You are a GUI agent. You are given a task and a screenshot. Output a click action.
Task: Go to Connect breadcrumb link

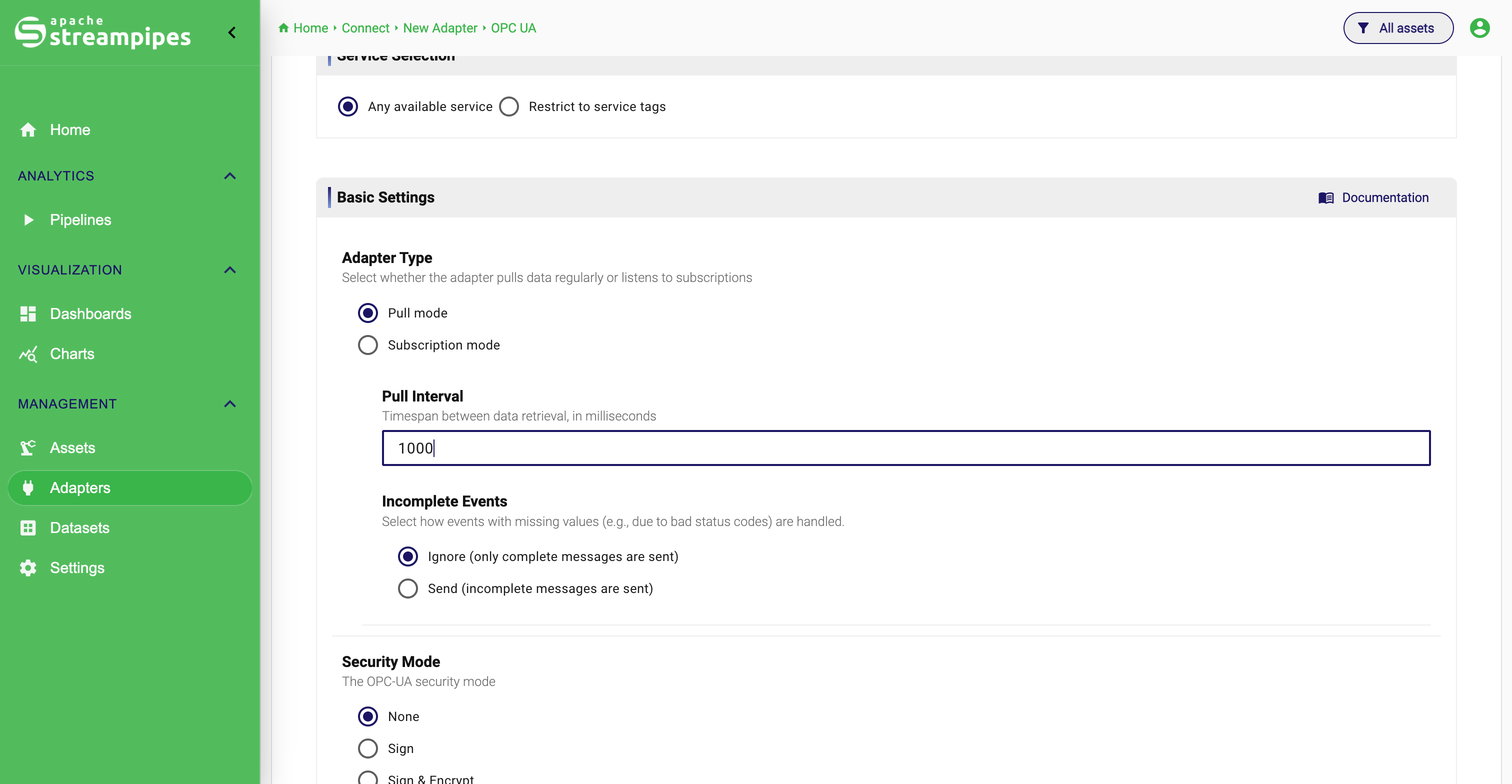pyautogui.click(x=365, y=28)
